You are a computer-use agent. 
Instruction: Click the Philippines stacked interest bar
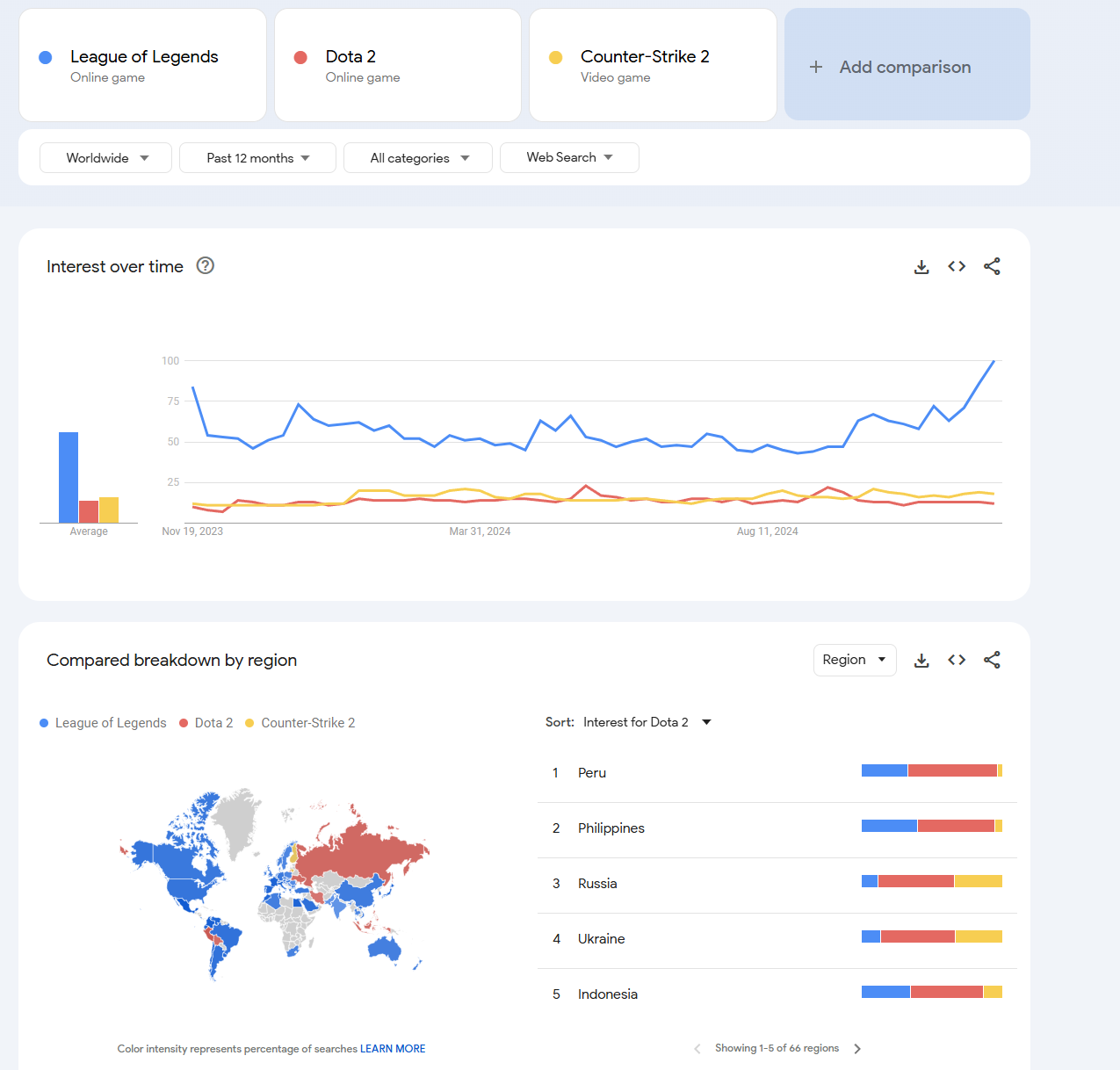click(932, 826)
